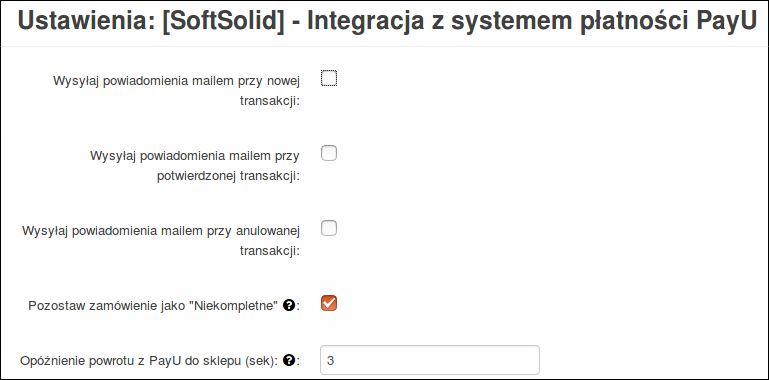Viewport: 769px width, 380px height.
Task: Click the "anulowanej transakcji" notification label
Action: click(161, 240)
